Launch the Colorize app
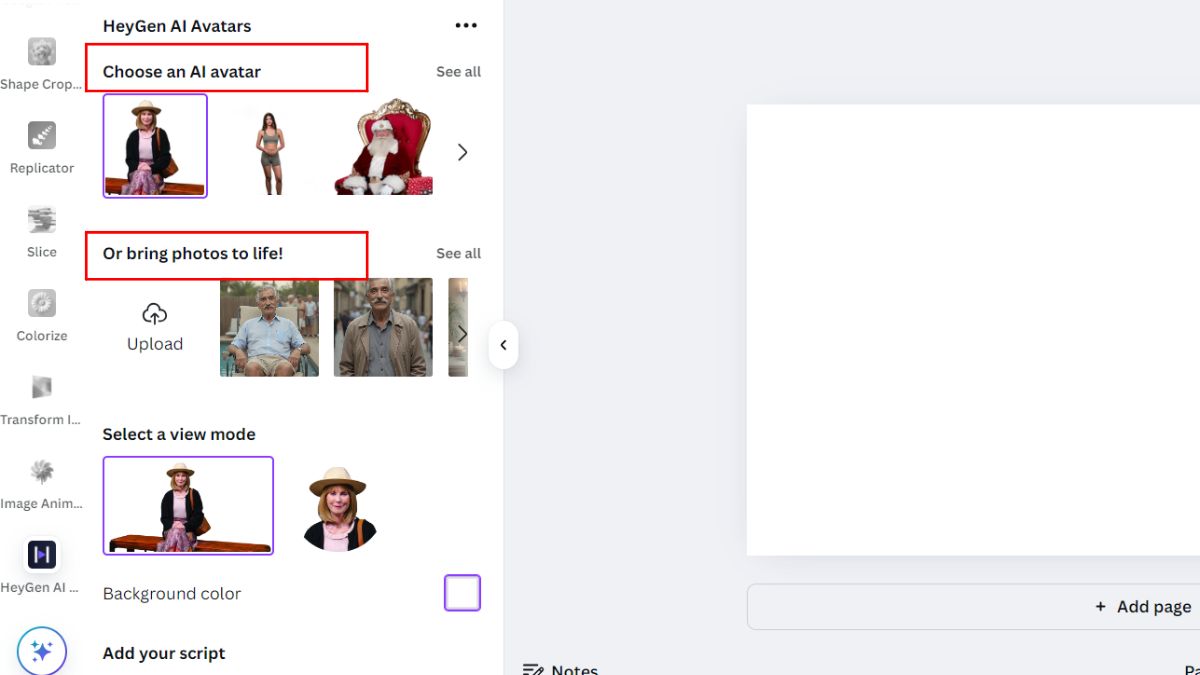This screenshot has width=1200, height=675. pyautogui.click(x=40, y=305)
